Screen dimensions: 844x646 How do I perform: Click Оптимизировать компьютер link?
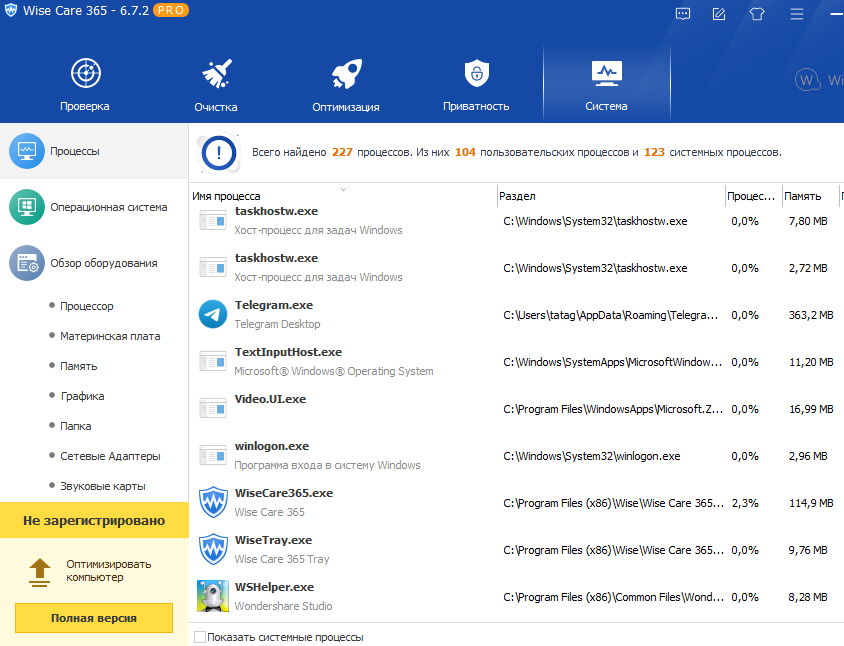(x=109, y=571)
